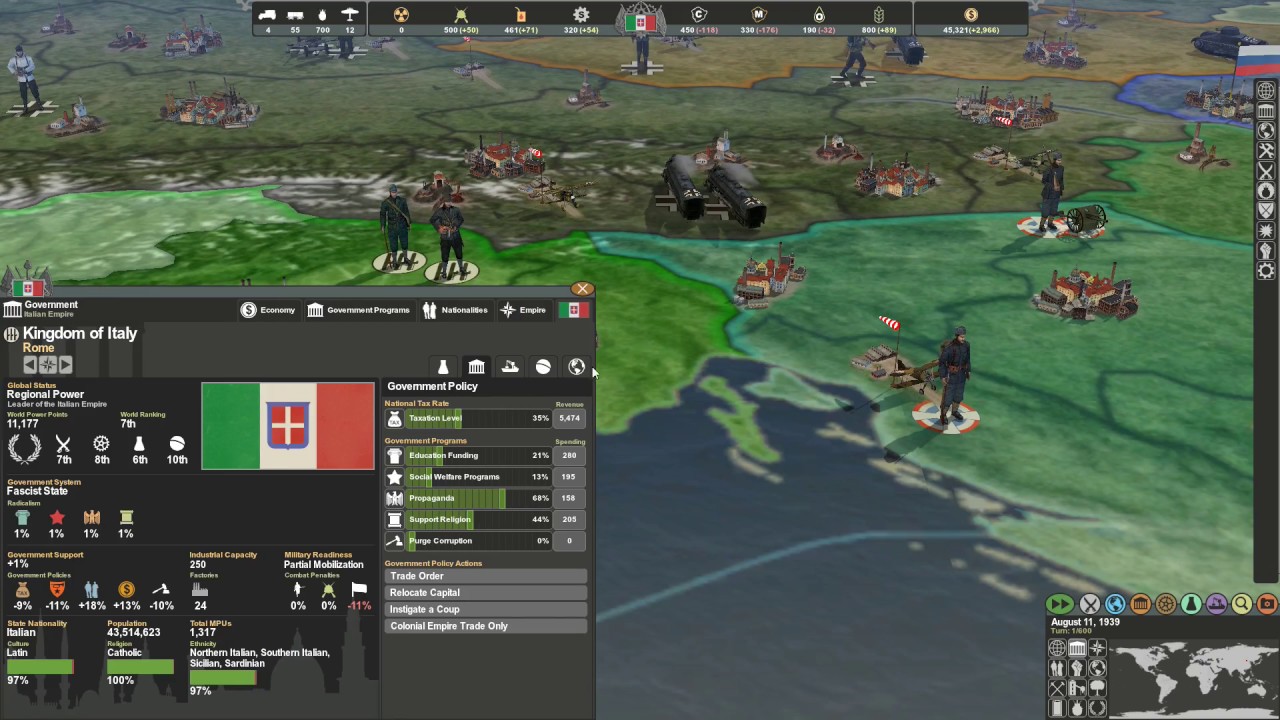Open the sphere resources sub-tab

[x=543, y=367]
